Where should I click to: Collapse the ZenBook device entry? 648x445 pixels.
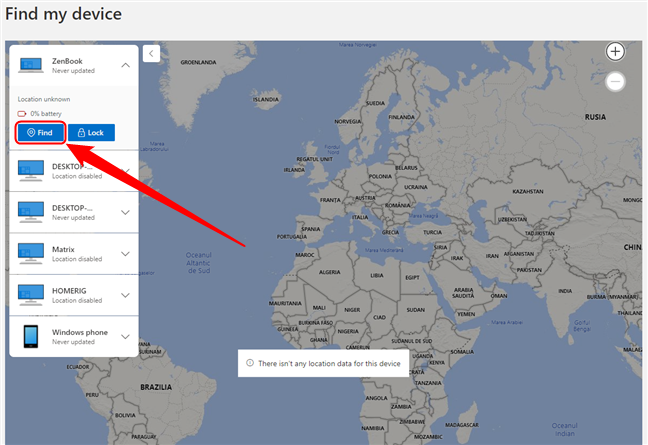click(x=126, y=65)
